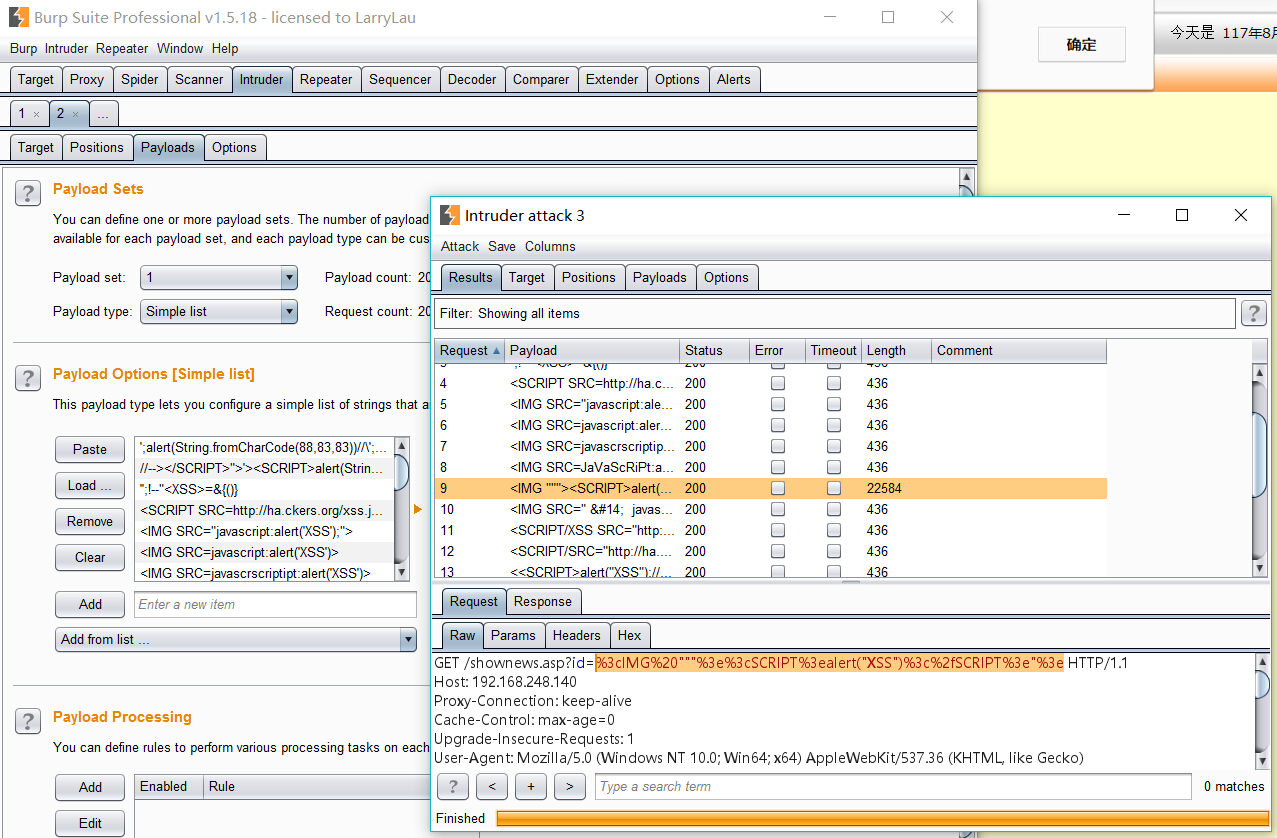Tick the Timeout checkbox for request 7

834,446
